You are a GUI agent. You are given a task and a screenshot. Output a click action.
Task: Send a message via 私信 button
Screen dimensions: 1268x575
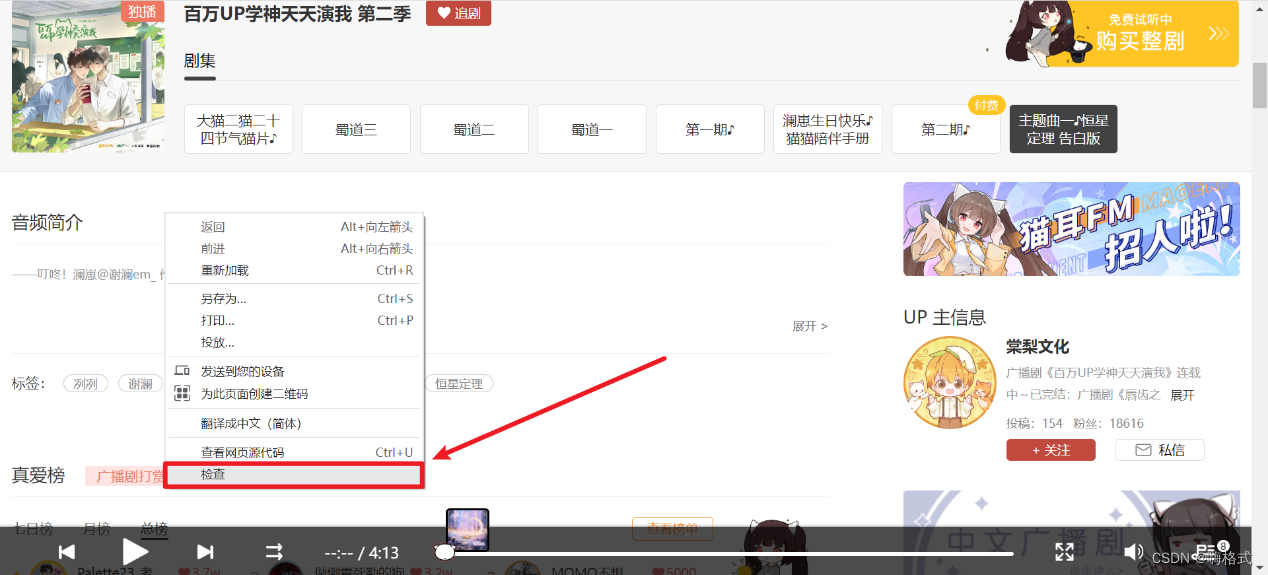[x=1160, y=450]
